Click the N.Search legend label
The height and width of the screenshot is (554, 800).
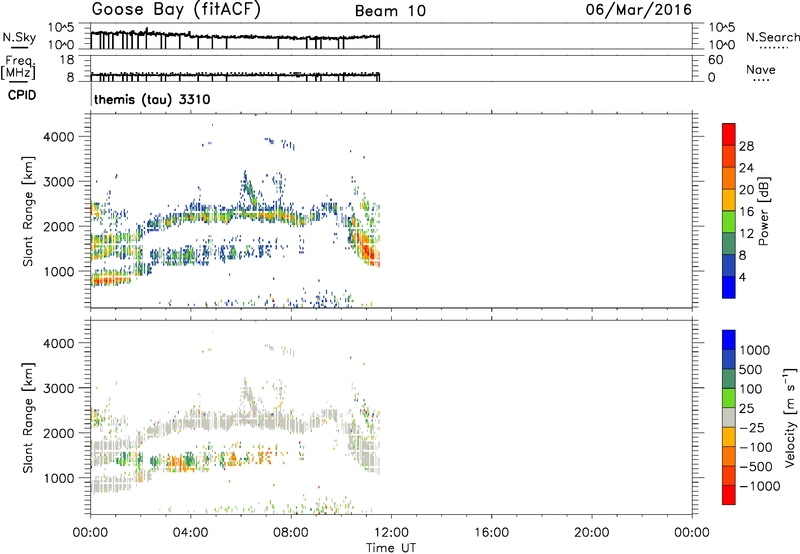point(772,37)
